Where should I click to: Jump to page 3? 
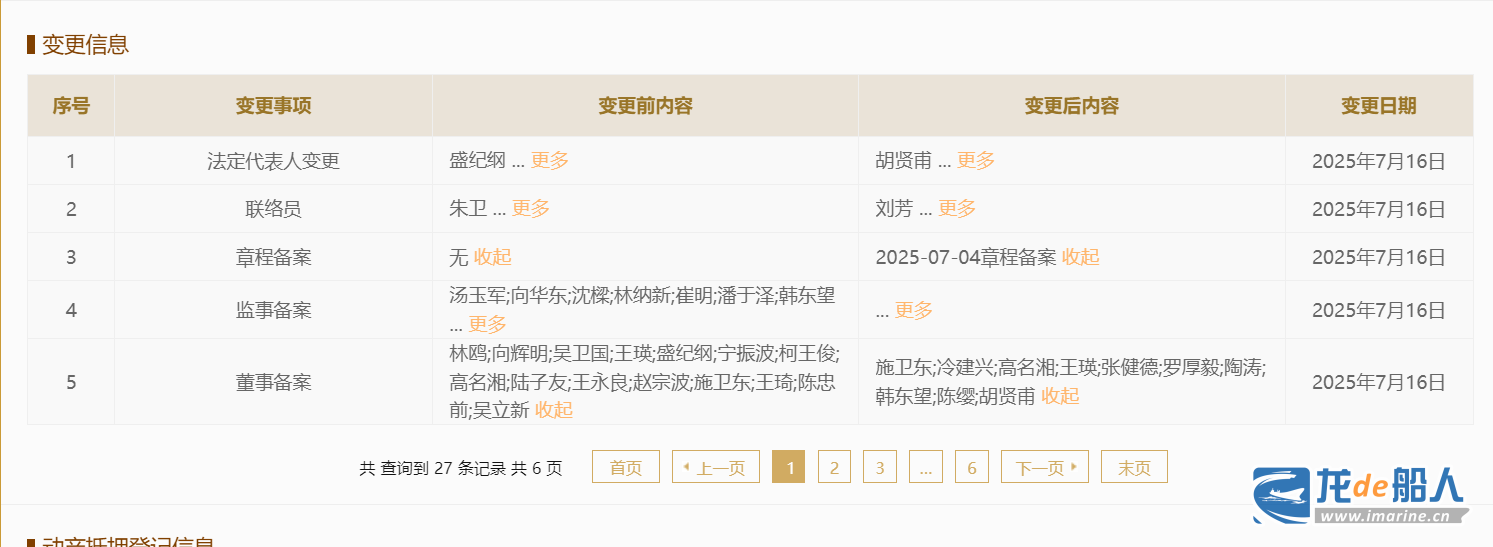[880, 467]
